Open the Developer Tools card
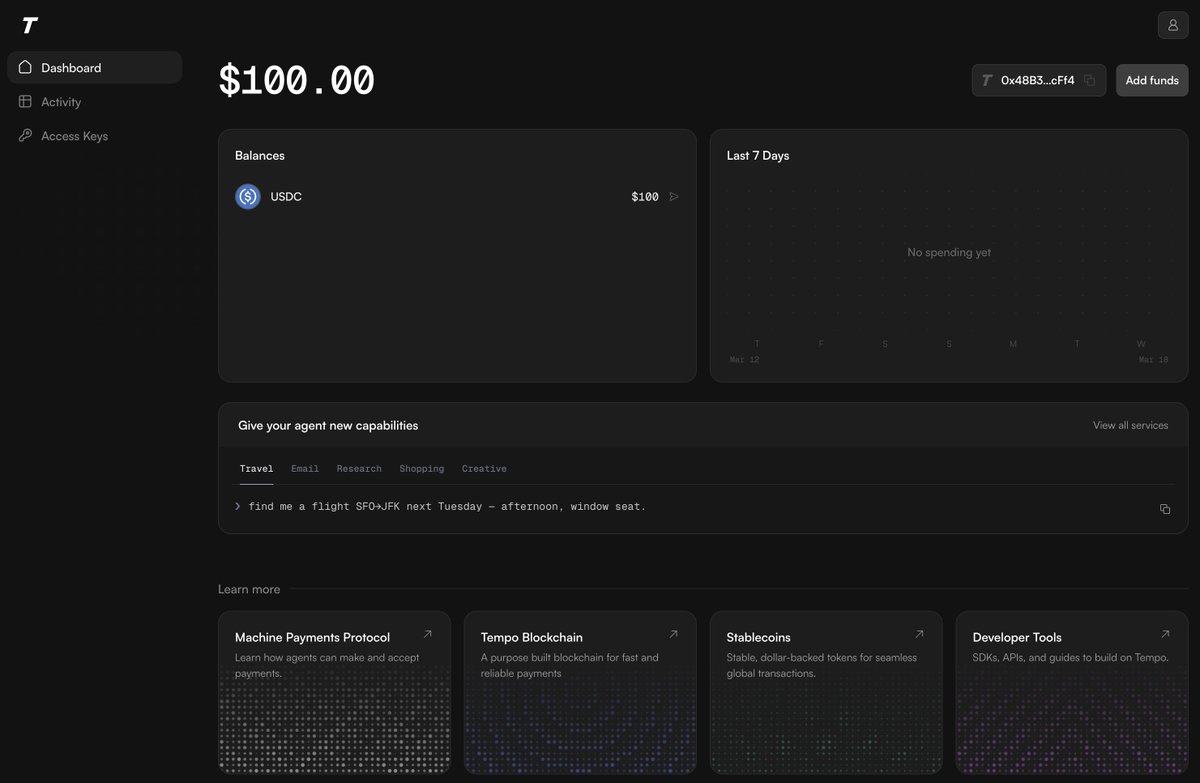The width and height of the screenshot is (1200, 783). [x=1072, y=692]
